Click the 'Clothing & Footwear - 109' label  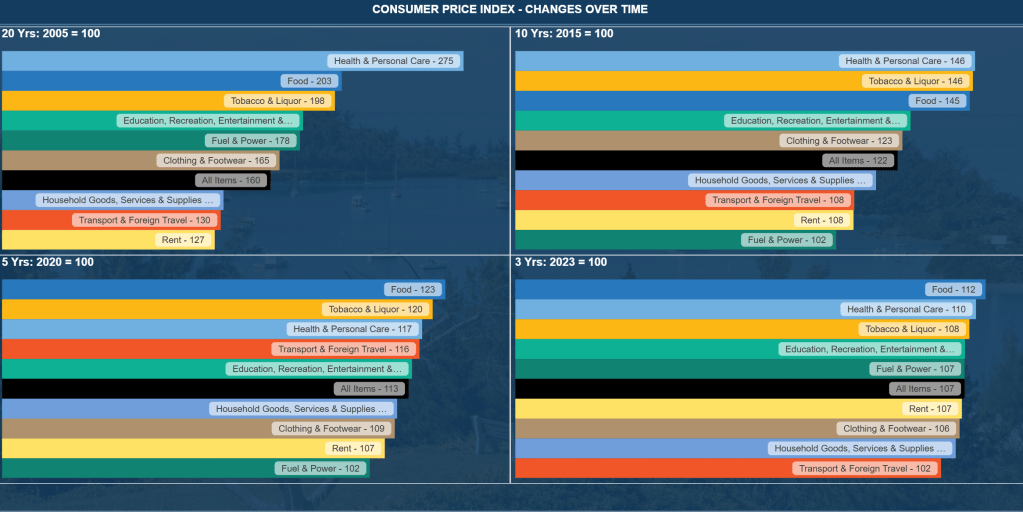coord(331,429)
